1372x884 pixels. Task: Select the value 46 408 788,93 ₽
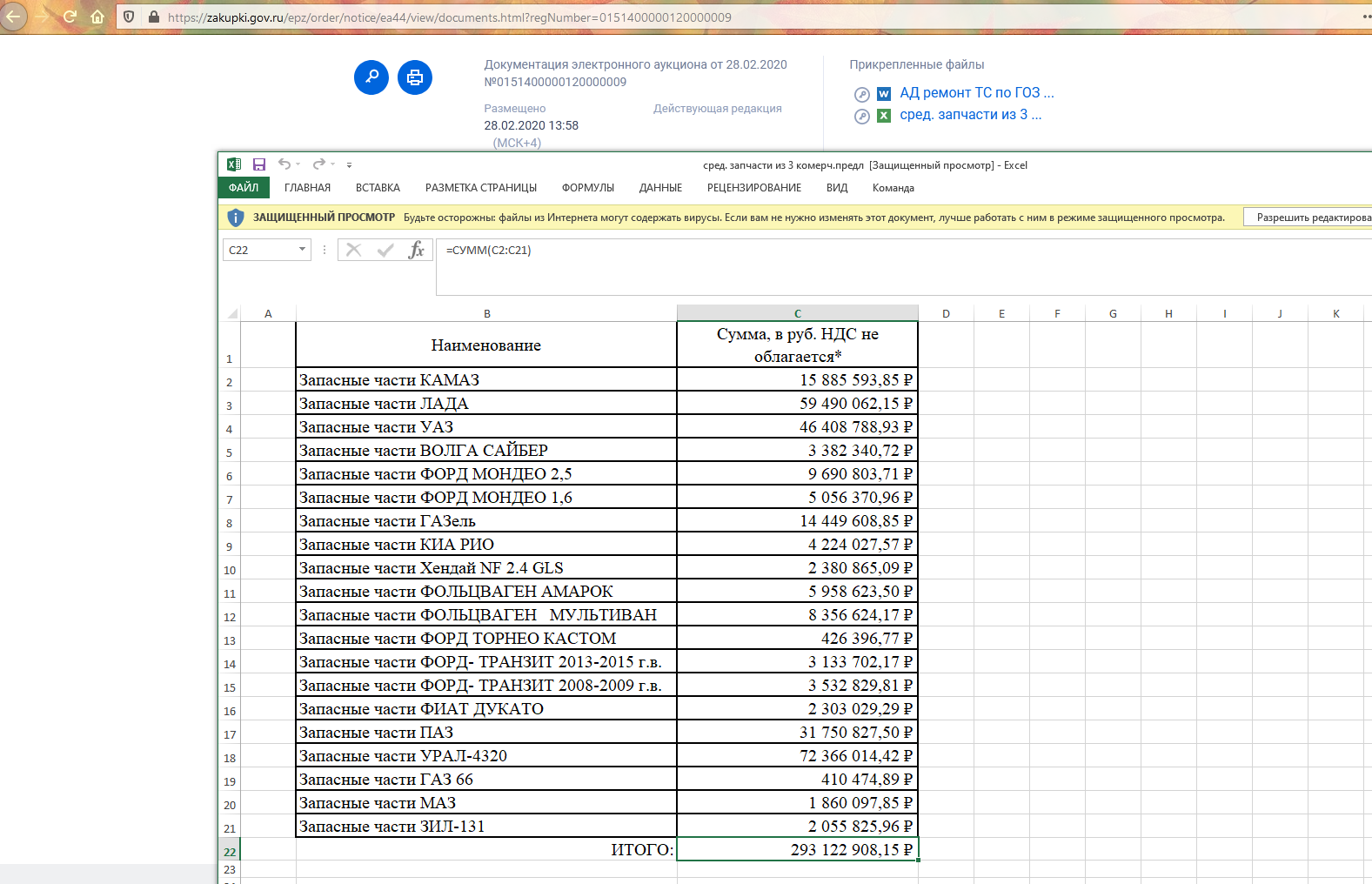[798, 427]
